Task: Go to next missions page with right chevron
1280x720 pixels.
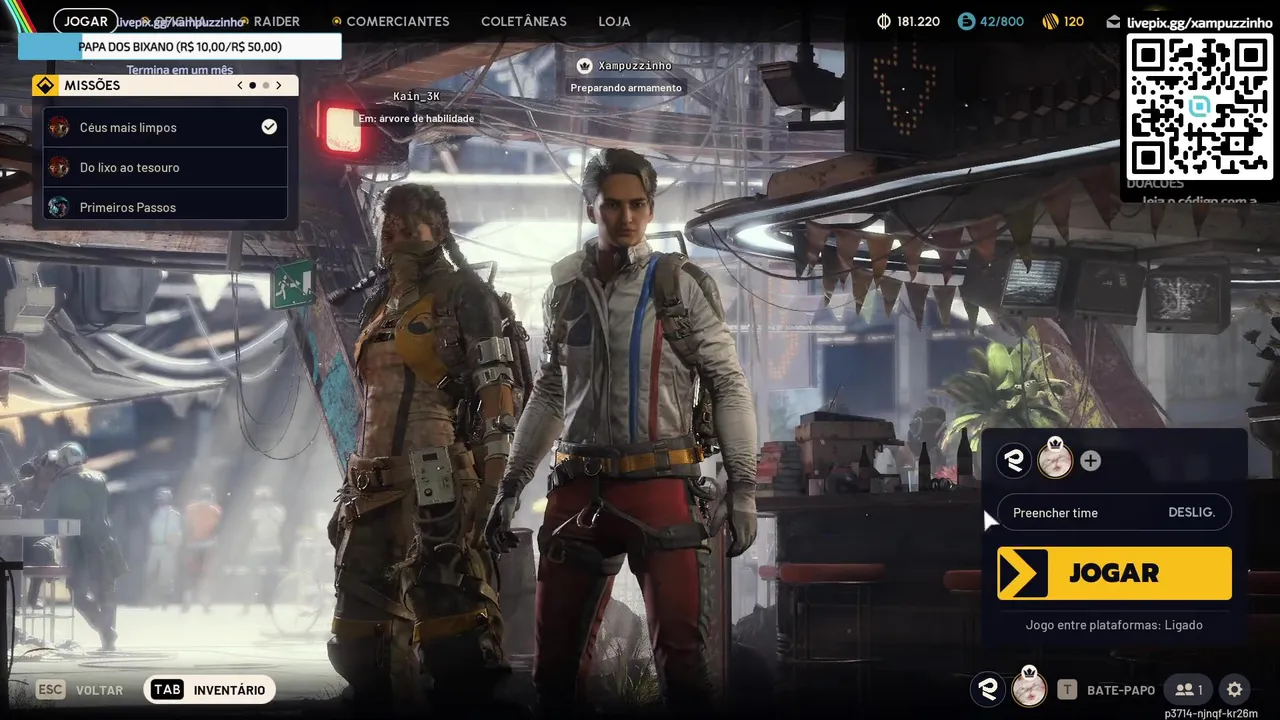Action: [279, 86]
